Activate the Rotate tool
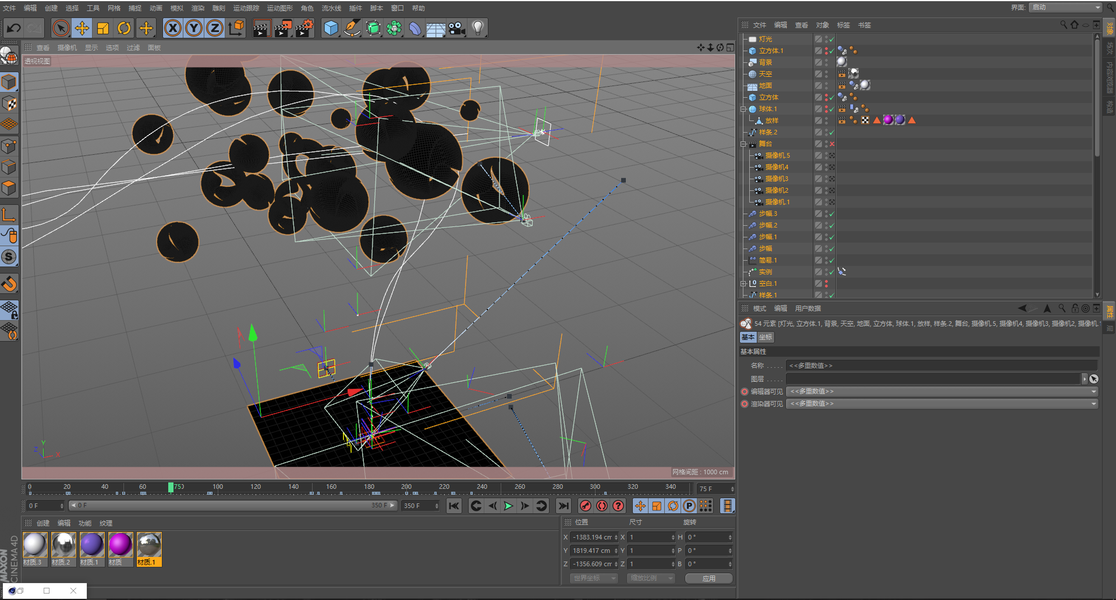This screenshot has height=600, width=1116. (124, 28)
